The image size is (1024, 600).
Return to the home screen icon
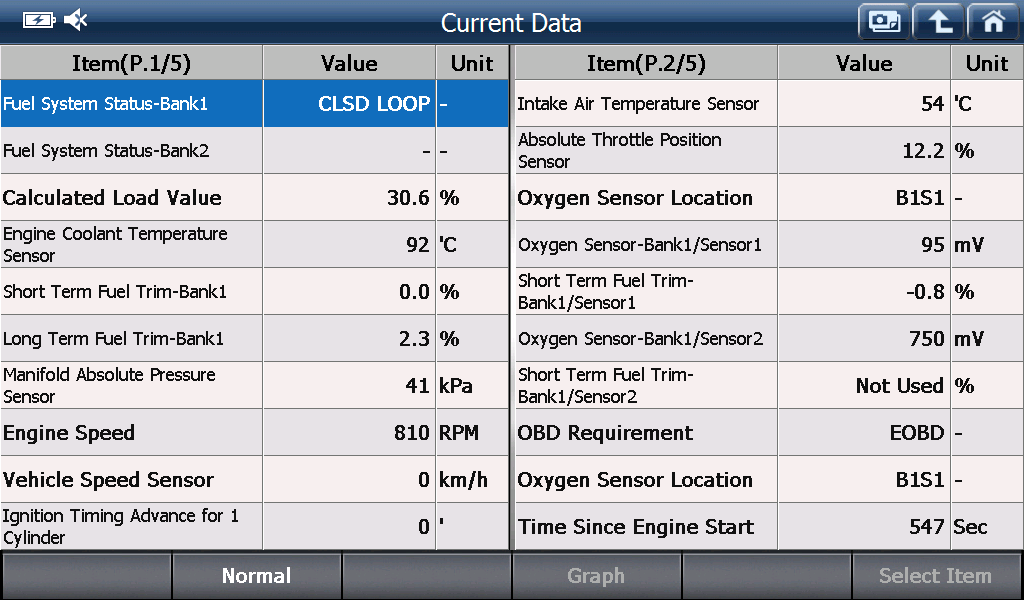tap(993, 22)
